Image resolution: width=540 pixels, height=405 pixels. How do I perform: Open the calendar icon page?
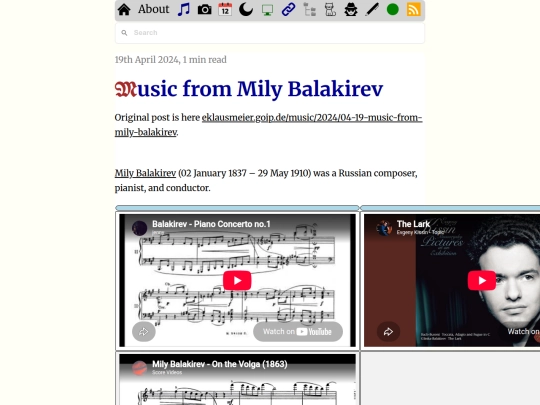(x=225, y=10)
